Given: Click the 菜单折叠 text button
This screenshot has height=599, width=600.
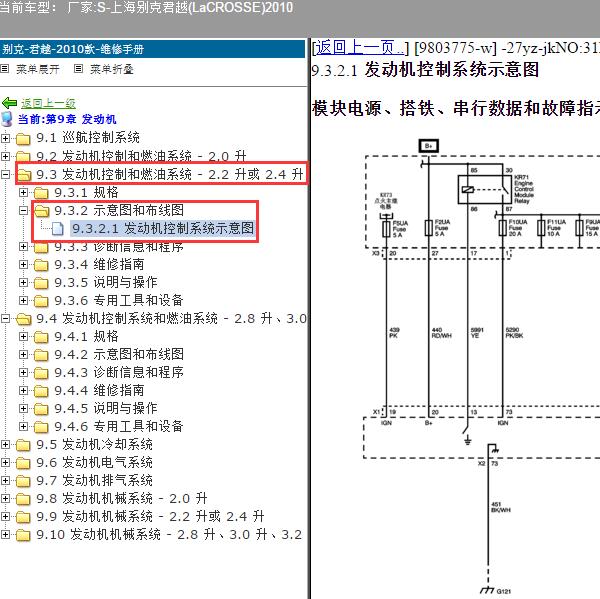Looking at the screenshot, I should coord(112,69).
